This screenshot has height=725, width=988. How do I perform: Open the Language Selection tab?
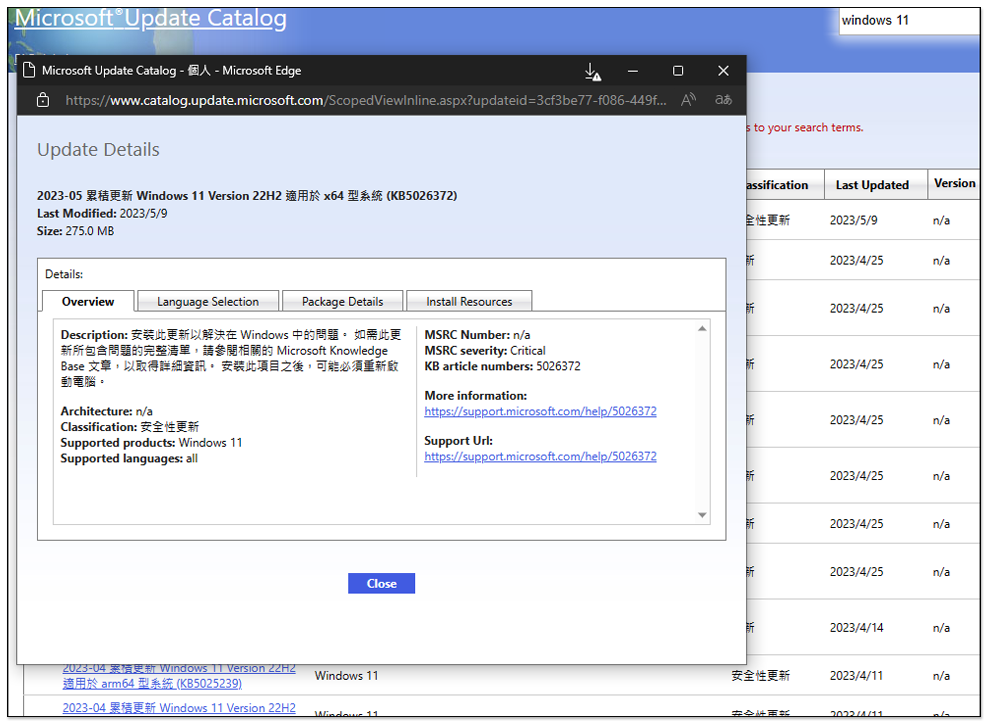[x=208, y=301]
